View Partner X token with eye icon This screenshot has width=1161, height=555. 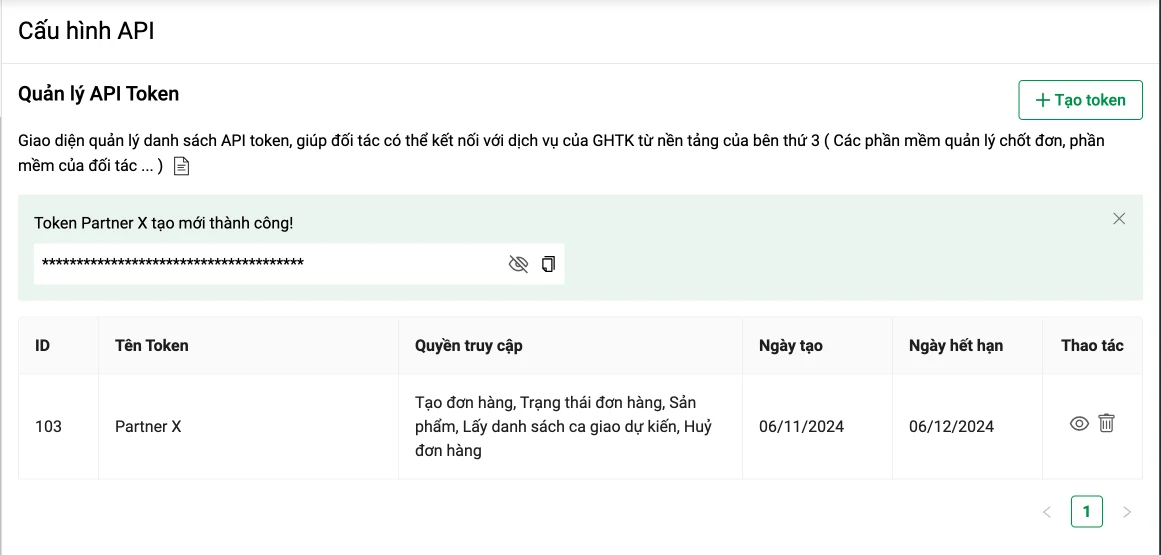click(1080, 423)
